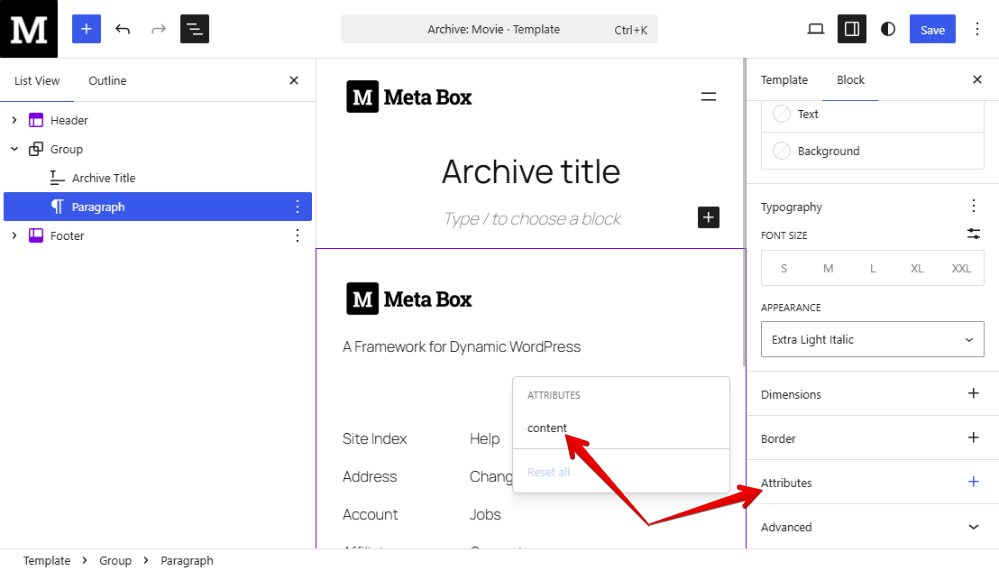Undo the last change
Screen dimensions: 999x571
click(x=122, y=29)
